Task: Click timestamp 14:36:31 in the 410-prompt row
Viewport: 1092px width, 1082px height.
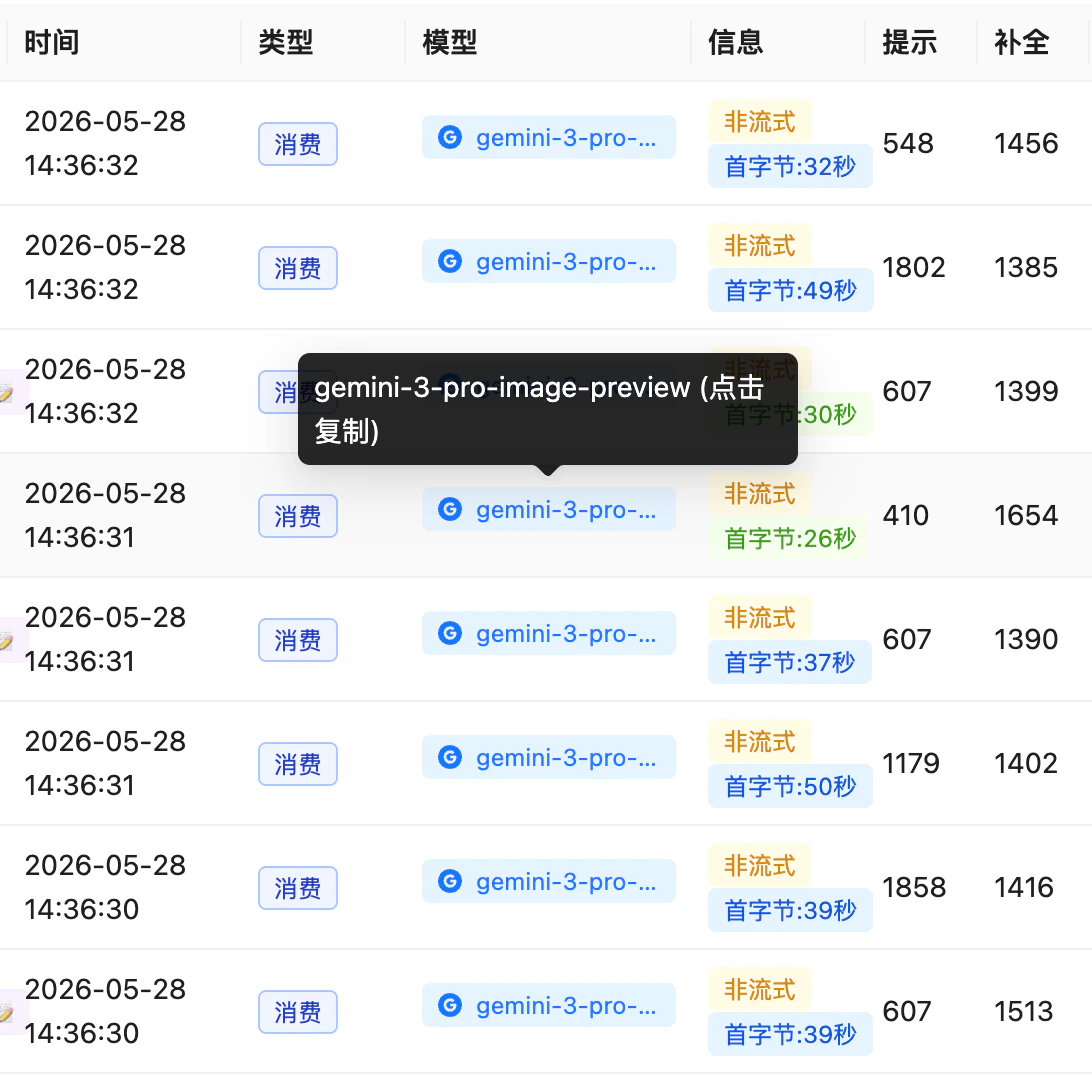Action: click(80, 538)
